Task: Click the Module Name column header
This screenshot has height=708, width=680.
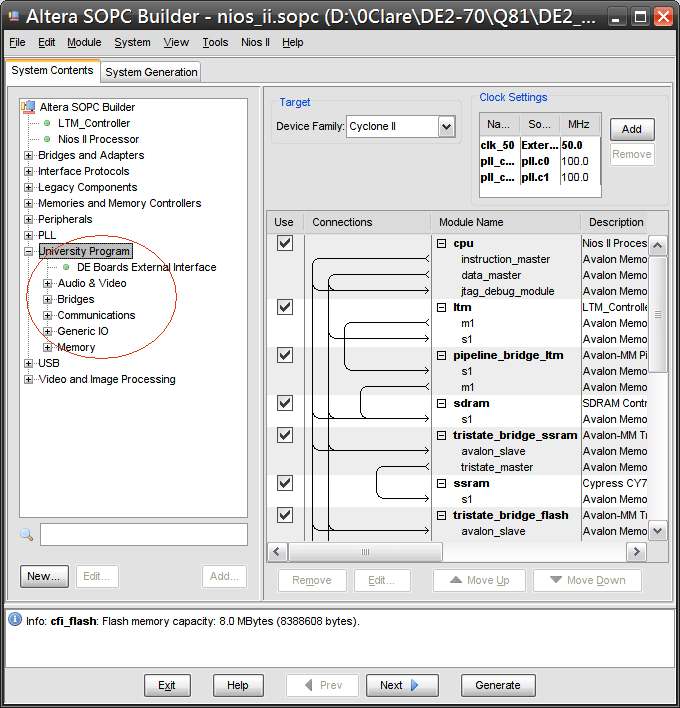Action: tap(506, 222)
